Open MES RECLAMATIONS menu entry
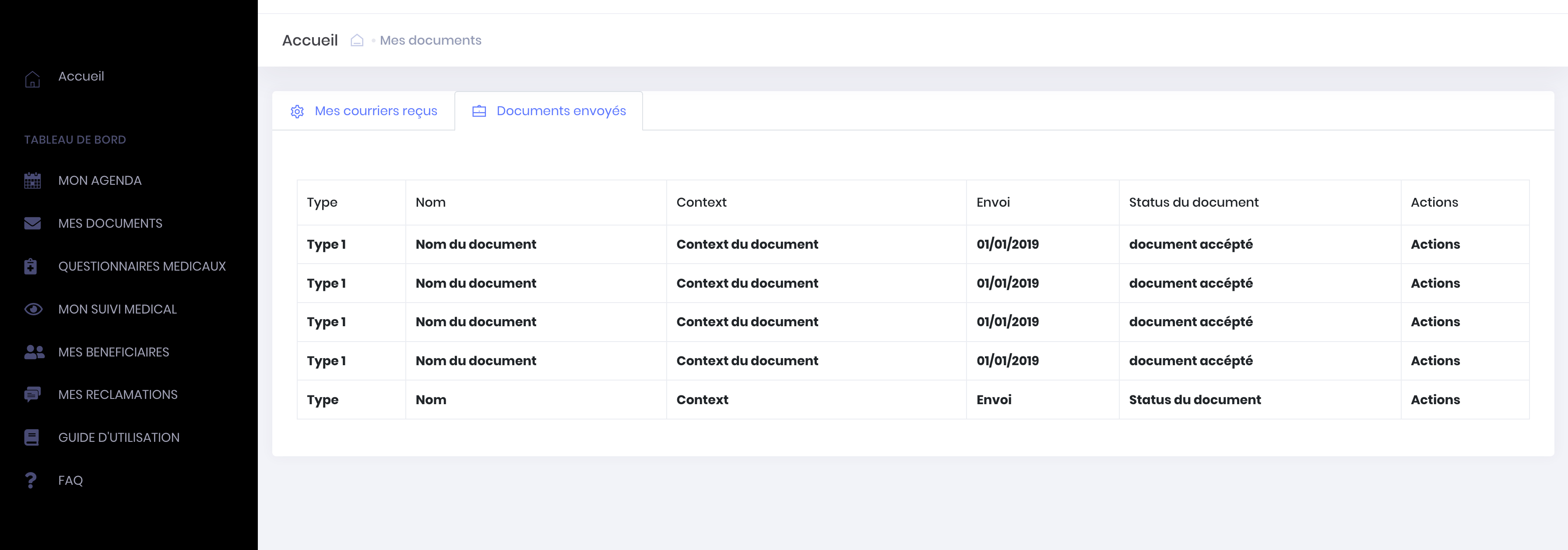 pyautogui.click(x=117, y=395)
